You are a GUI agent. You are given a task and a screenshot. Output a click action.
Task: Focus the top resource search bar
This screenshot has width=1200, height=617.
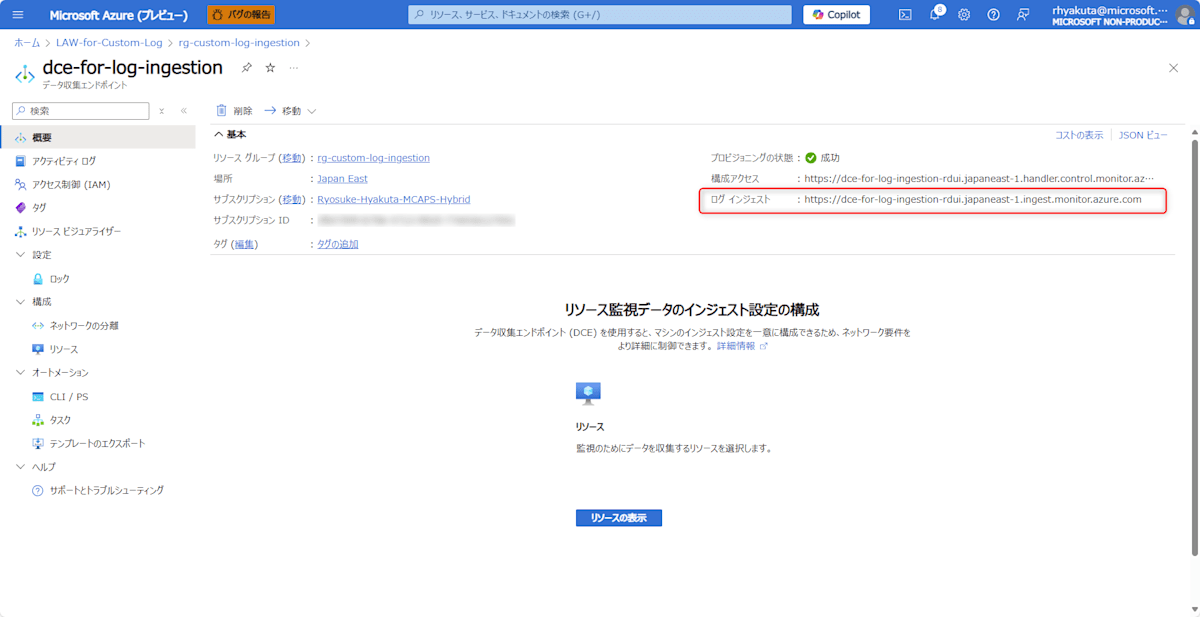601,15
